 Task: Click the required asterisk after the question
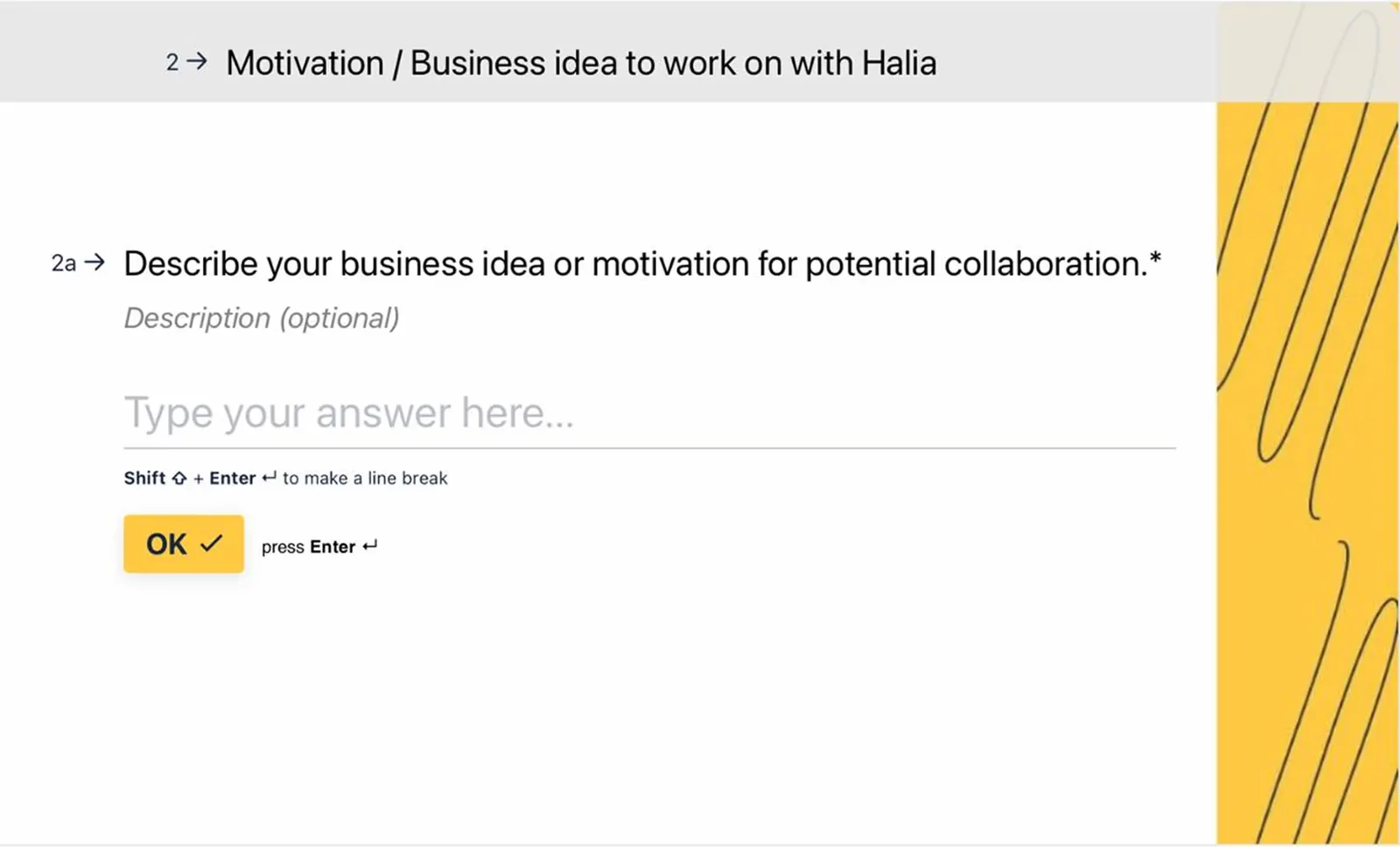(x=1156, y=257)
